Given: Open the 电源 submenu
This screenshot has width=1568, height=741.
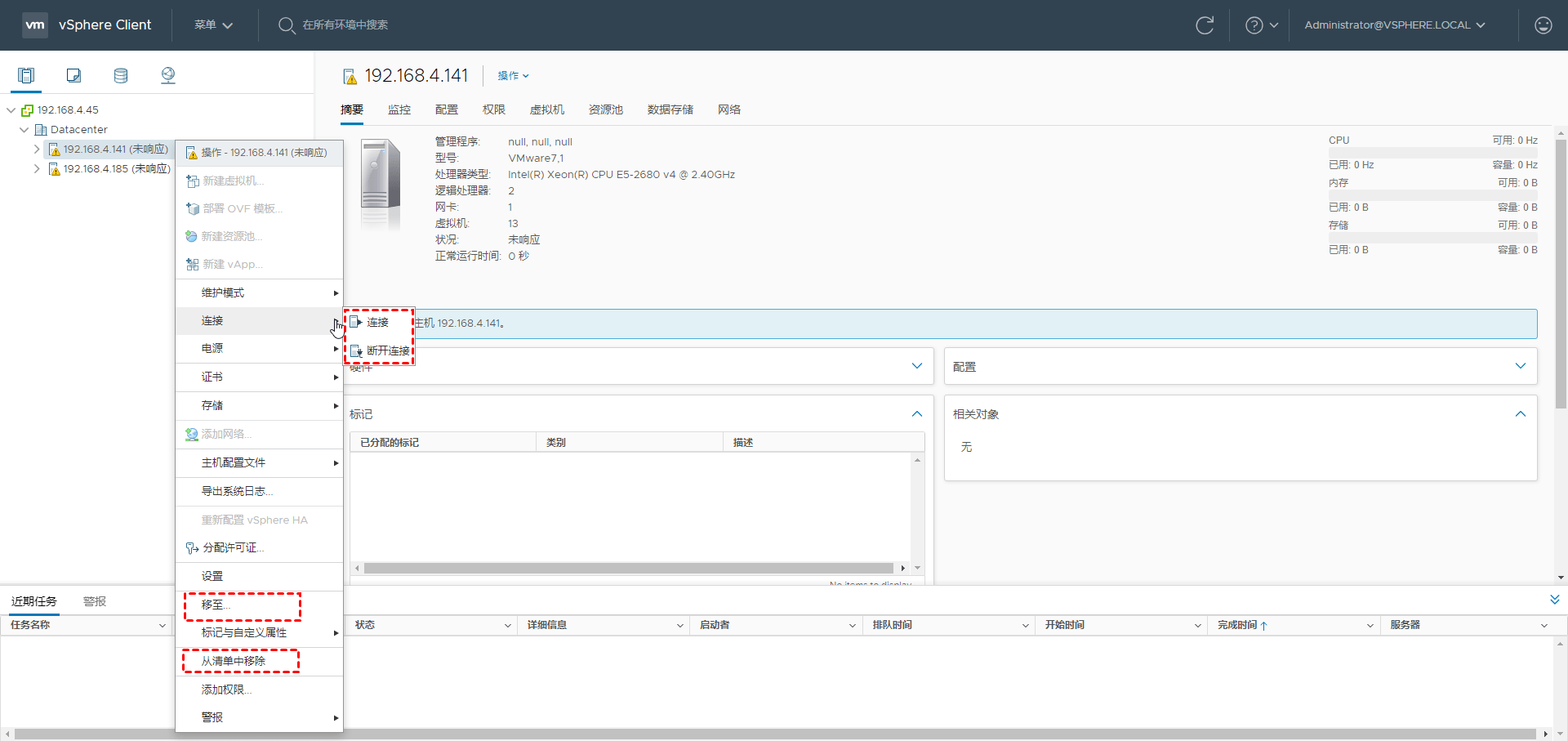Looking at the screenshot, I should [x=260, y=349].
